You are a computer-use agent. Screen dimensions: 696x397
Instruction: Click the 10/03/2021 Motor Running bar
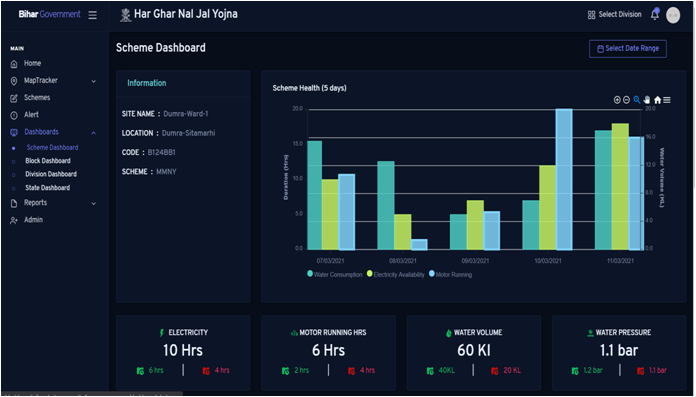pos(564,179)
